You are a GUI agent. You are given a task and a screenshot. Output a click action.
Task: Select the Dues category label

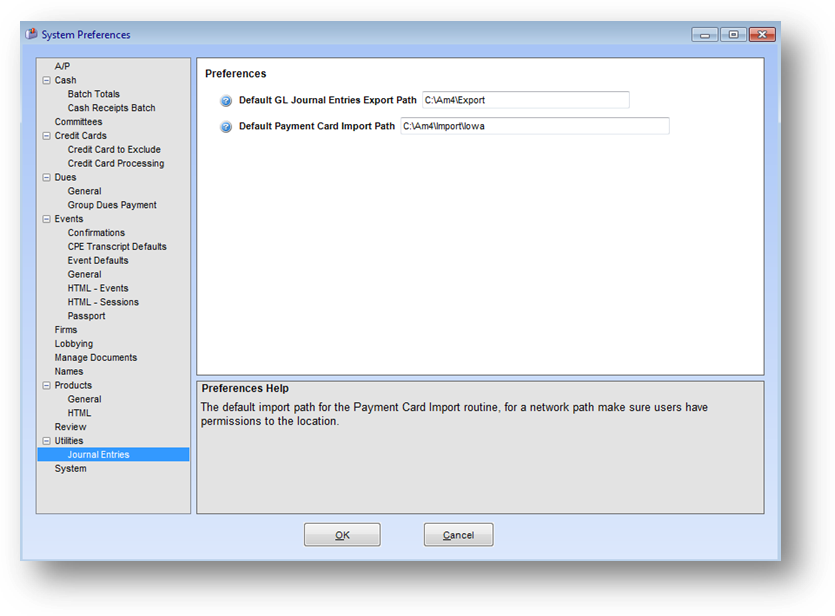[66, 177]
